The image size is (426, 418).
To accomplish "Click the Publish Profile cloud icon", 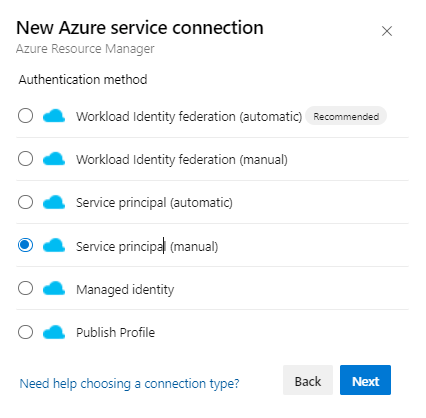I will (x=54, y=332).
